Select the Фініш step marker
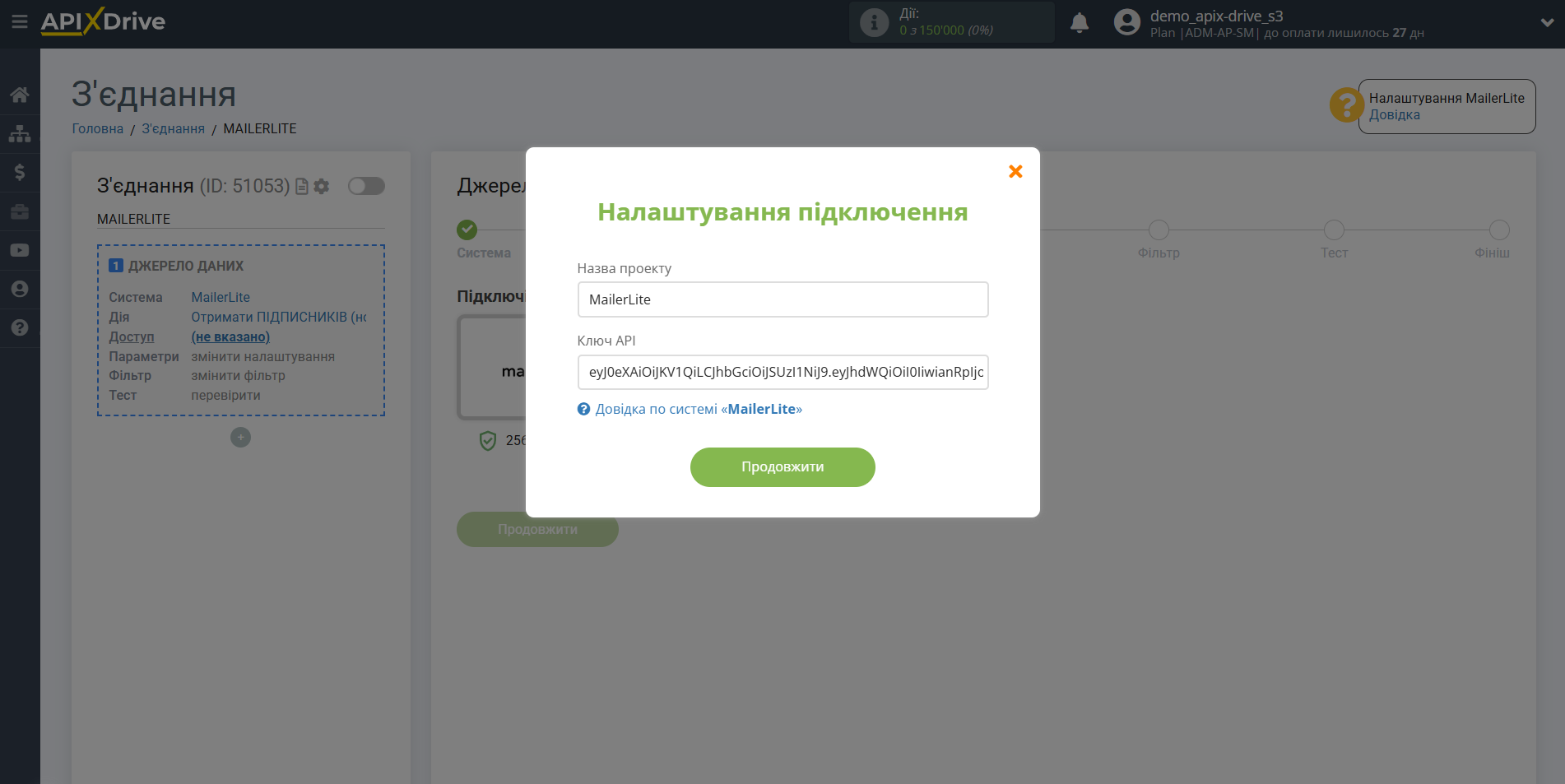Screen dimensions: 1565x784 1499,230
